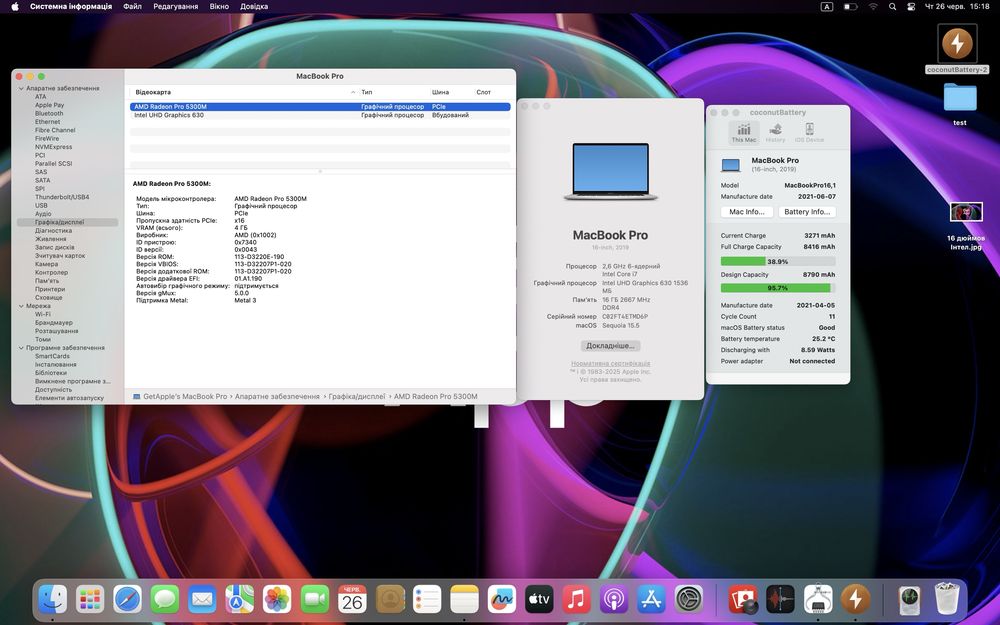Open Photos app in the dock
This screenshot has height=625, width=1000.
(277, 599)
